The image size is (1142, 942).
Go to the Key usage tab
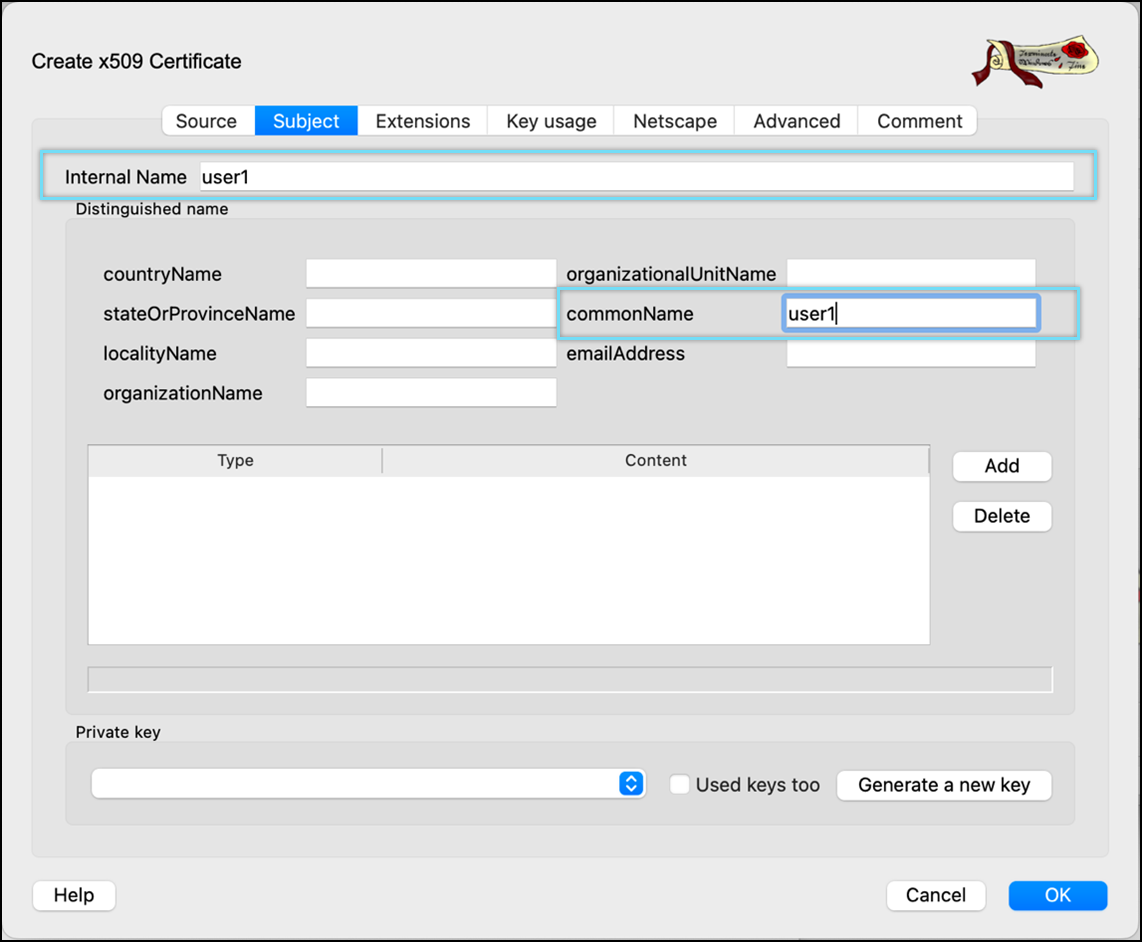point(551,121)
